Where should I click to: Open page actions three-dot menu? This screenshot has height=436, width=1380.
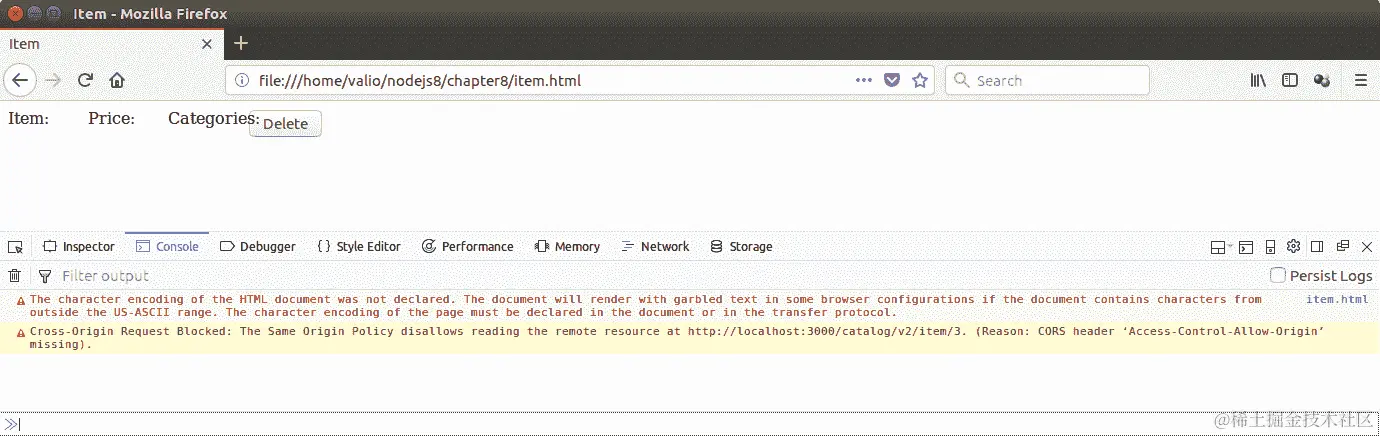click(864, 81)
